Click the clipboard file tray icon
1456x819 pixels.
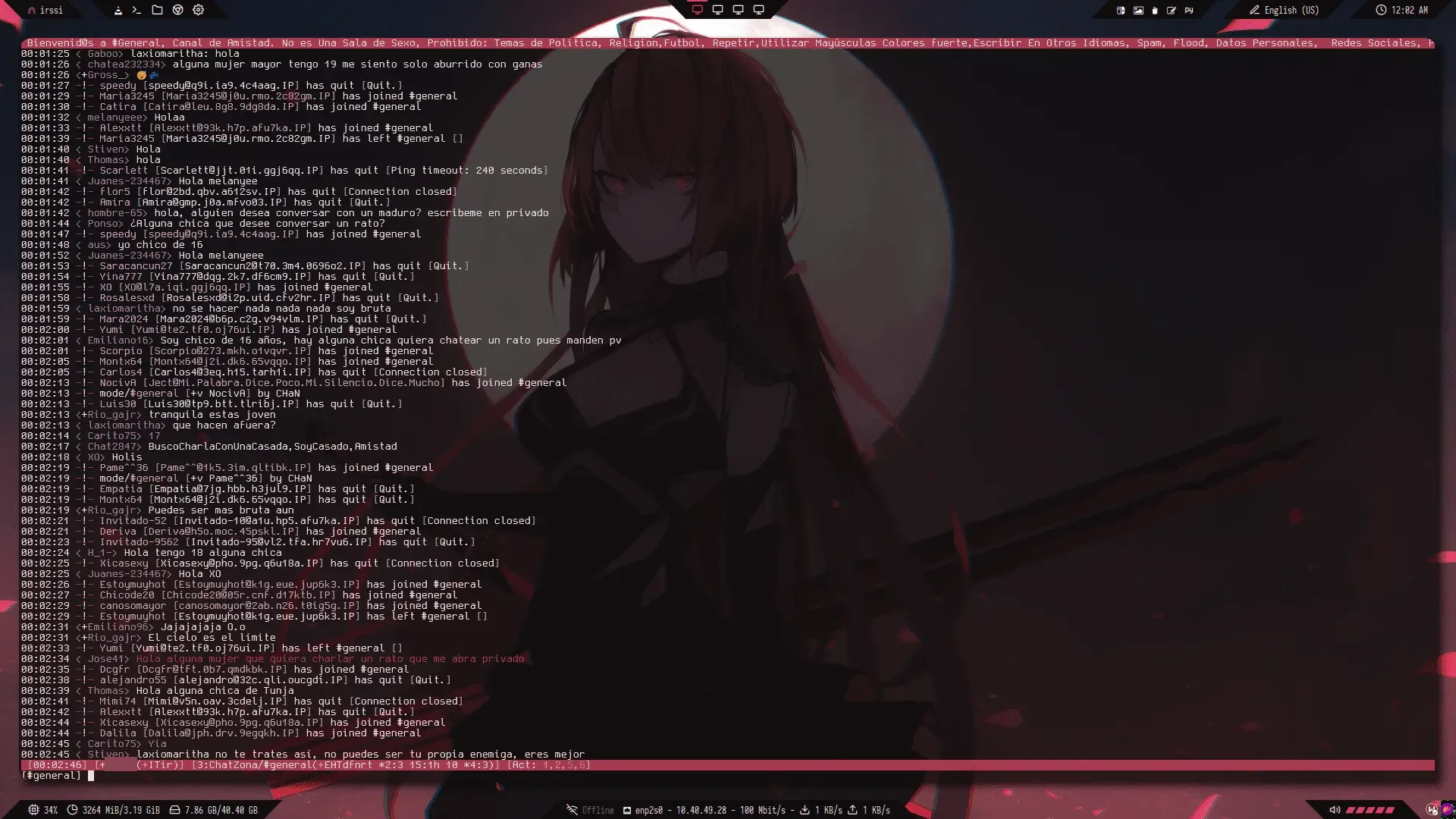pyautogui.click(x=1155, y=11)
